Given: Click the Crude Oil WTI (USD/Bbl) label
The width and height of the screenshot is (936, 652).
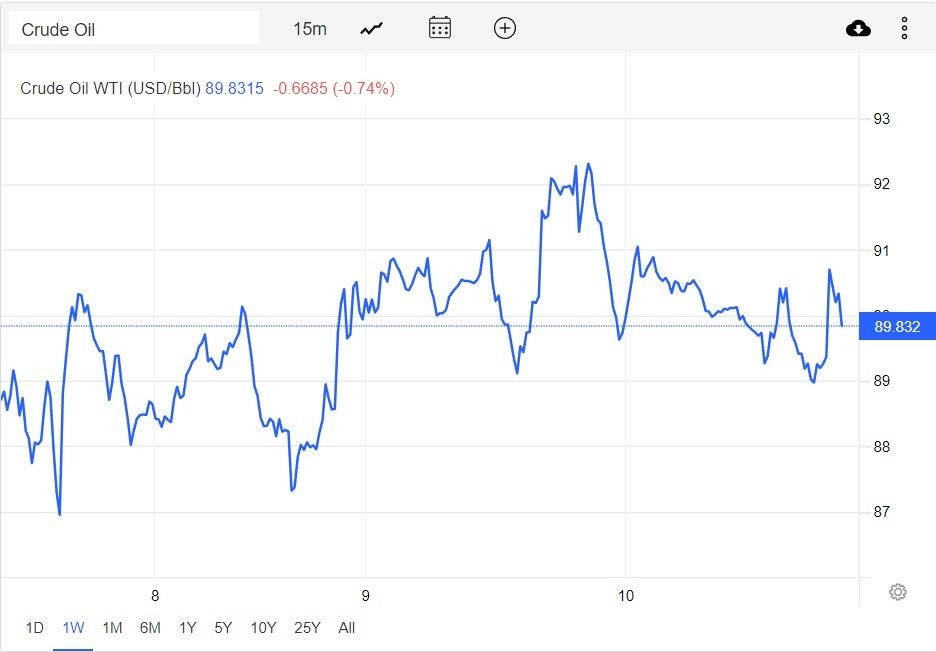Looking at the screenshot, I should coord(110,88).
